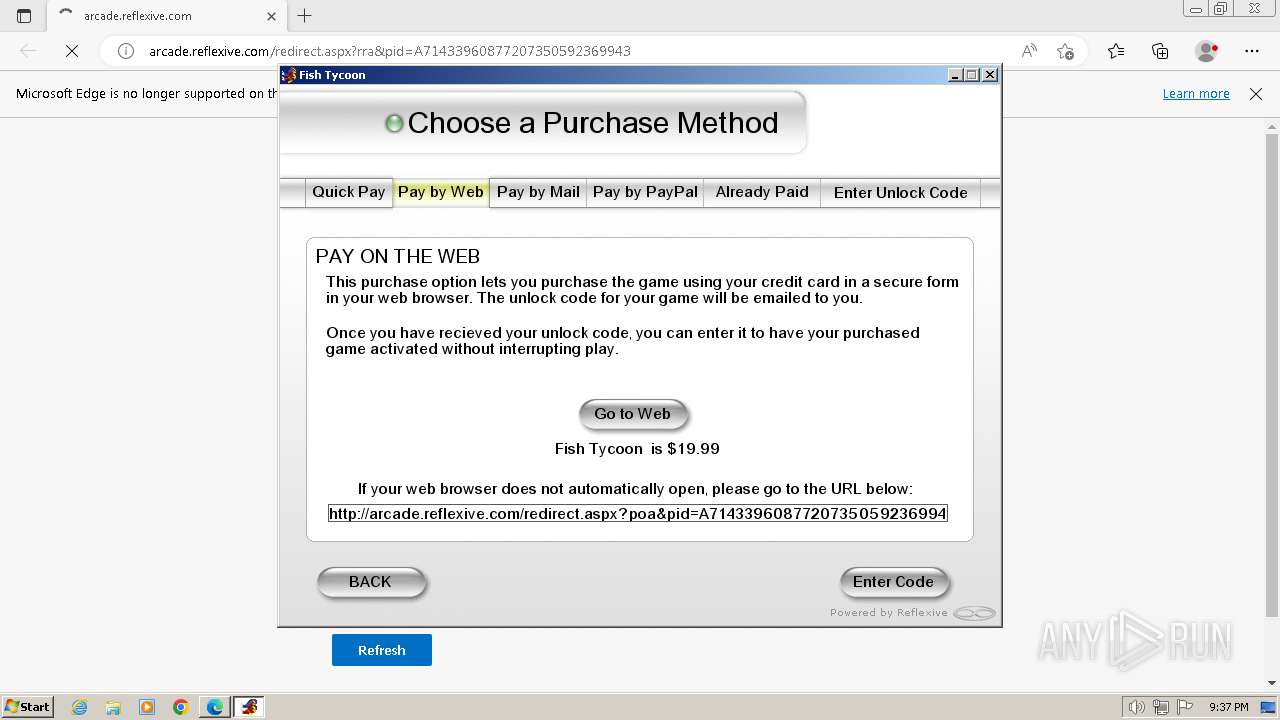Image resolution: width=1280 pixels, height=720 pixels.
Task: View site information icon
Action: (126, 51)
